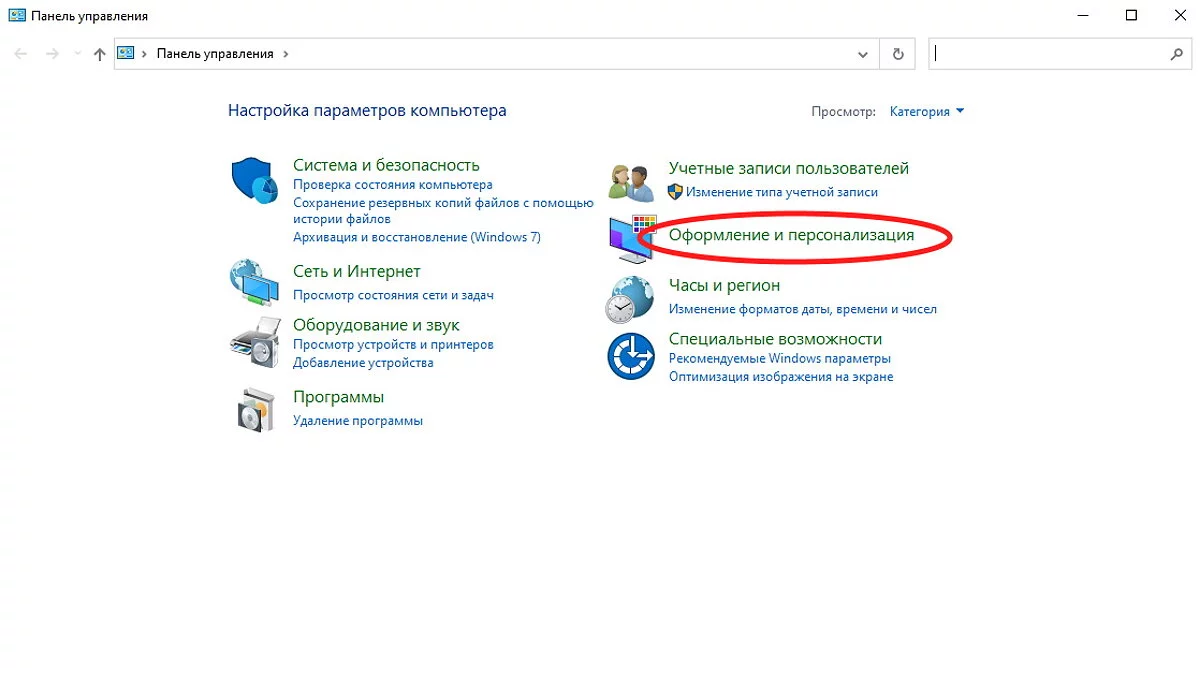Open the Категория view dropdown
Screen dimensions: 1200x675
[x=927, y=111]
